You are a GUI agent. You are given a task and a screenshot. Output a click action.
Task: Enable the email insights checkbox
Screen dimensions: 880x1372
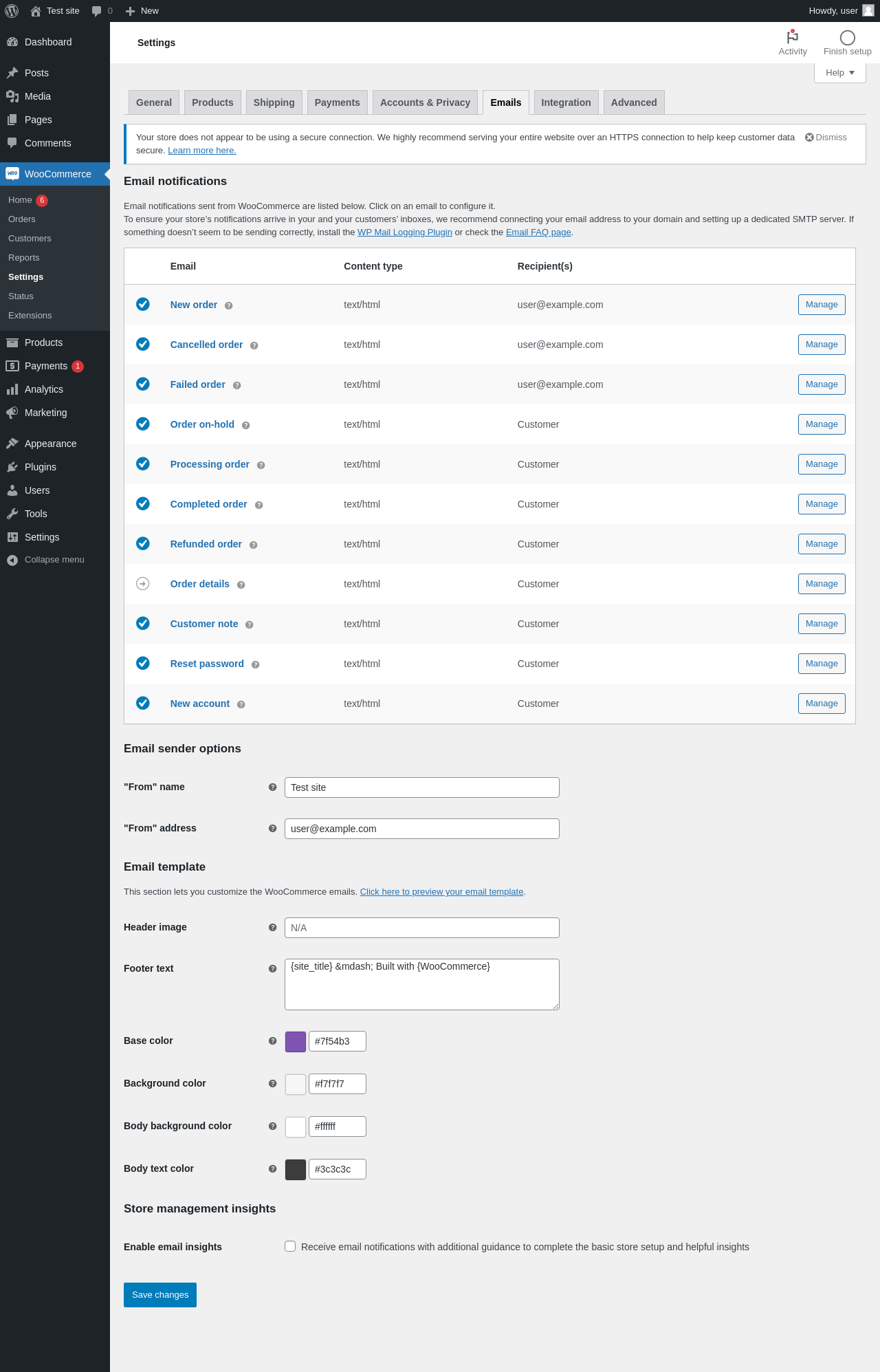pos(290,1246)
